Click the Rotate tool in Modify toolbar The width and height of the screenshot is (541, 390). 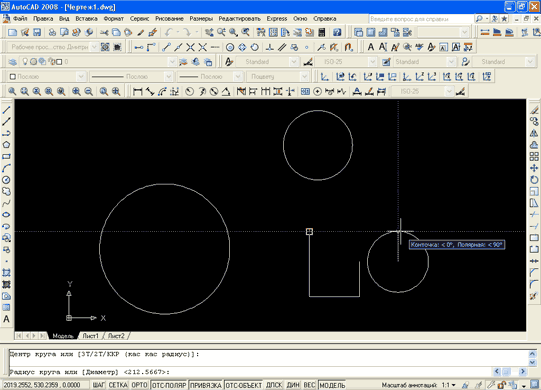click(x=534, y=180)
